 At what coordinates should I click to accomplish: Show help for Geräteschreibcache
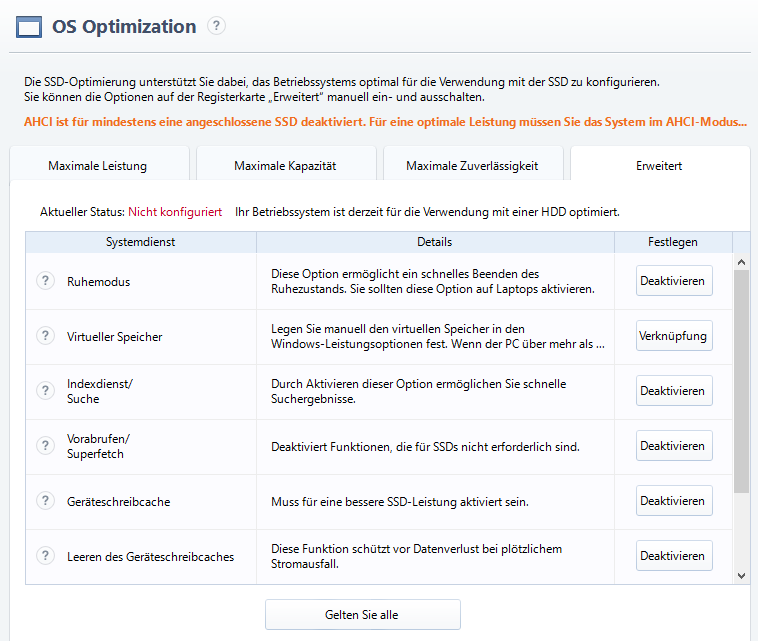click(x=45, y=501)
